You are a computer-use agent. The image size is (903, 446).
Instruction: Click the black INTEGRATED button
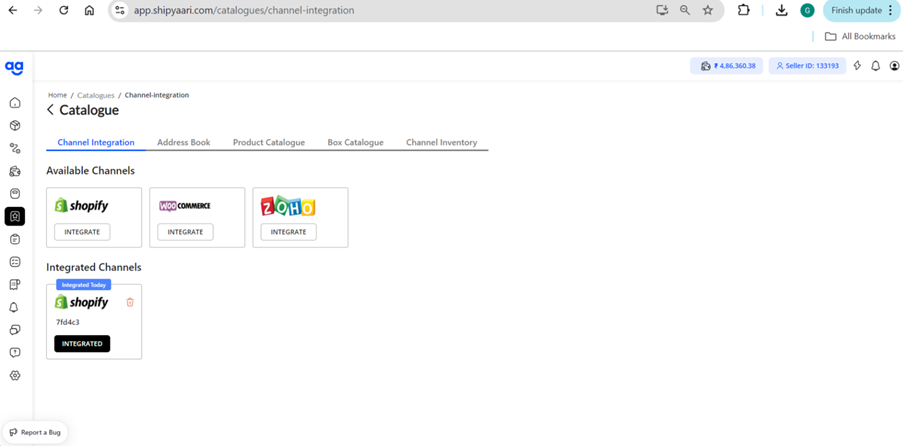[82, 343]
